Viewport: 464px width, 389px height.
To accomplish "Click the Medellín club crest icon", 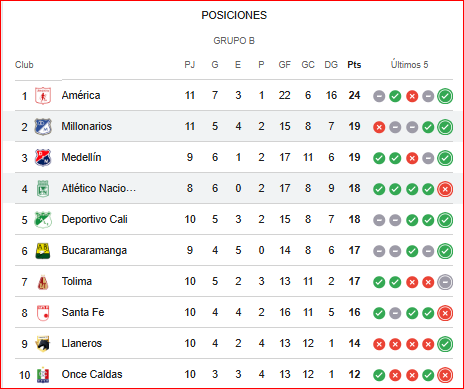I will 43,158.
